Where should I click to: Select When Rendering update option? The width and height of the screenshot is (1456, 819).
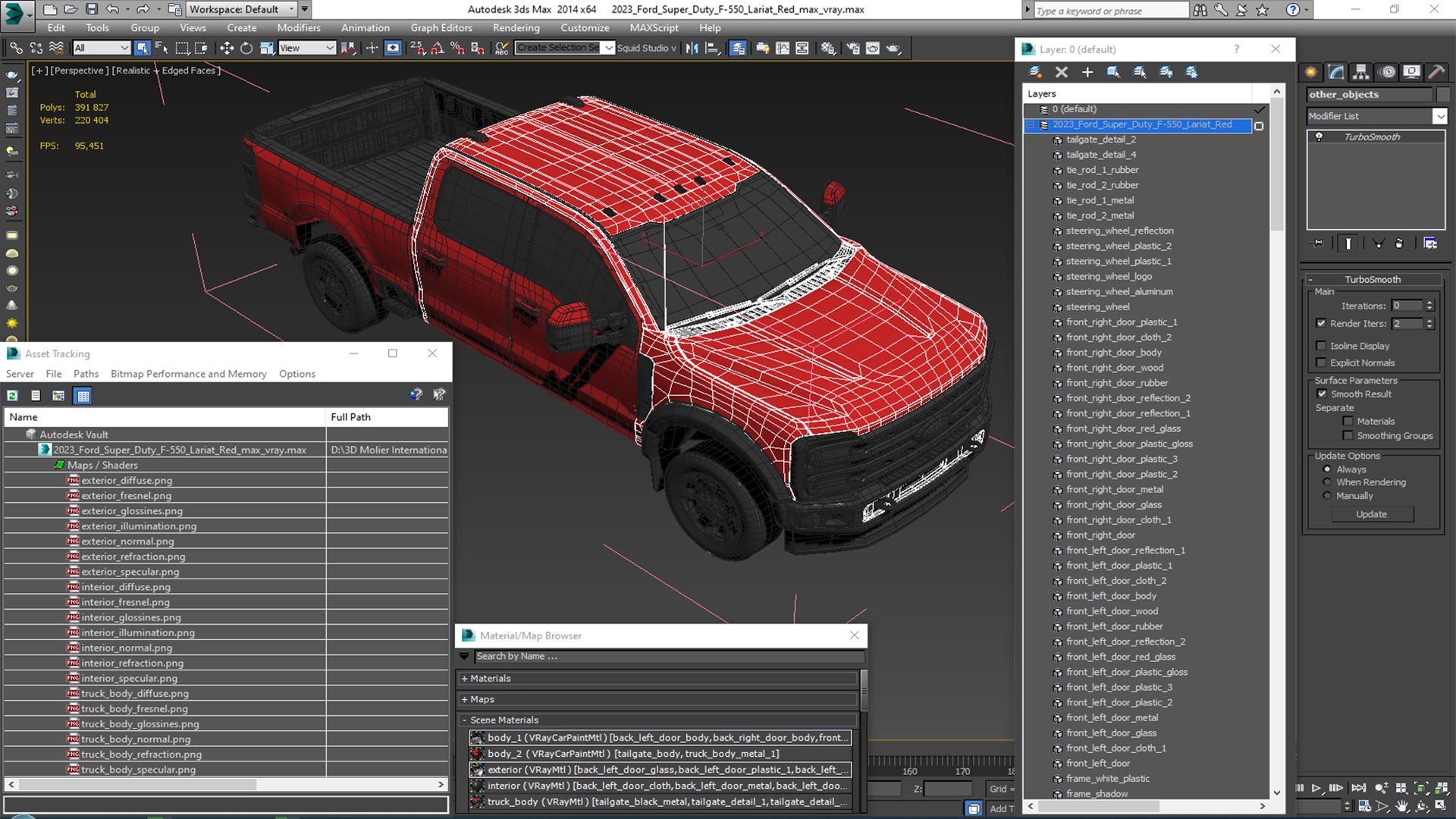pos(1327,482)
